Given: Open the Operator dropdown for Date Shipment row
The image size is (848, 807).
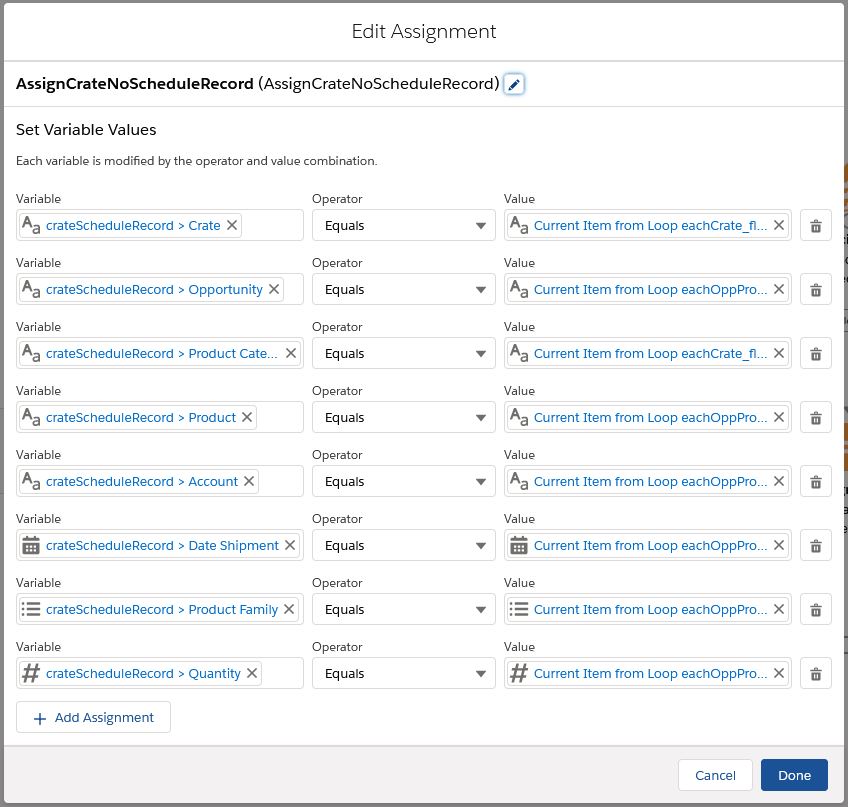Looking at the screenshot, I should coord(404,546).
